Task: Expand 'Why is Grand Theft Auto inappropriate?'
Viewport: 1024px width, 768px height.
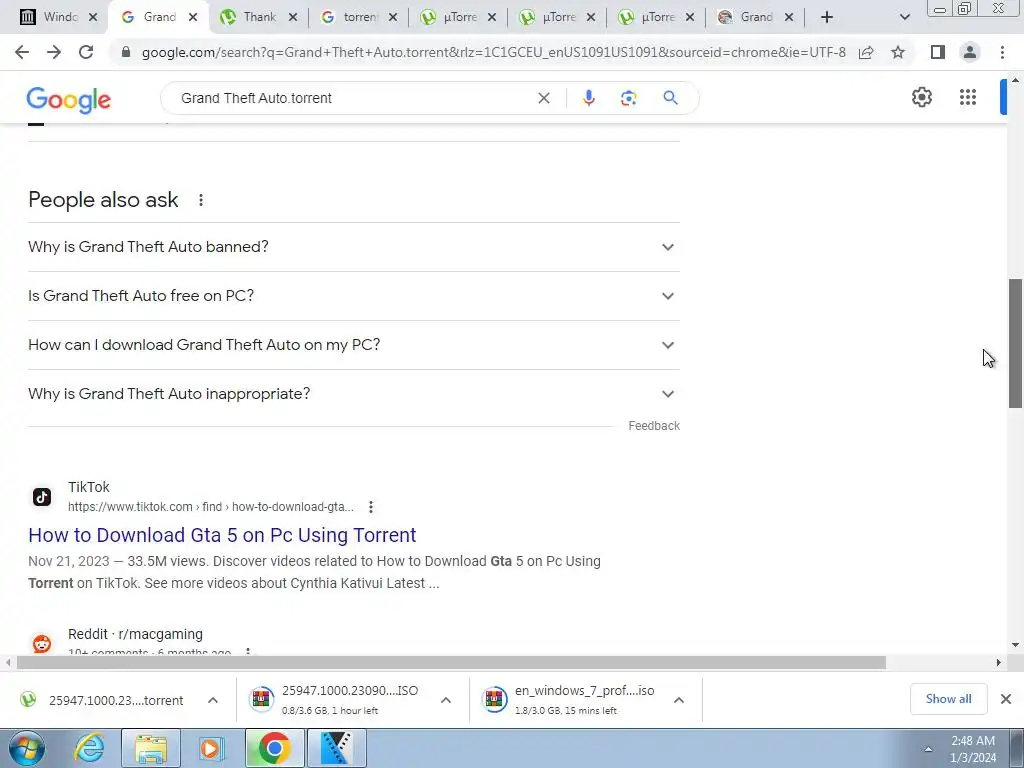Action: pyautogui.click(x=354, y=394)
